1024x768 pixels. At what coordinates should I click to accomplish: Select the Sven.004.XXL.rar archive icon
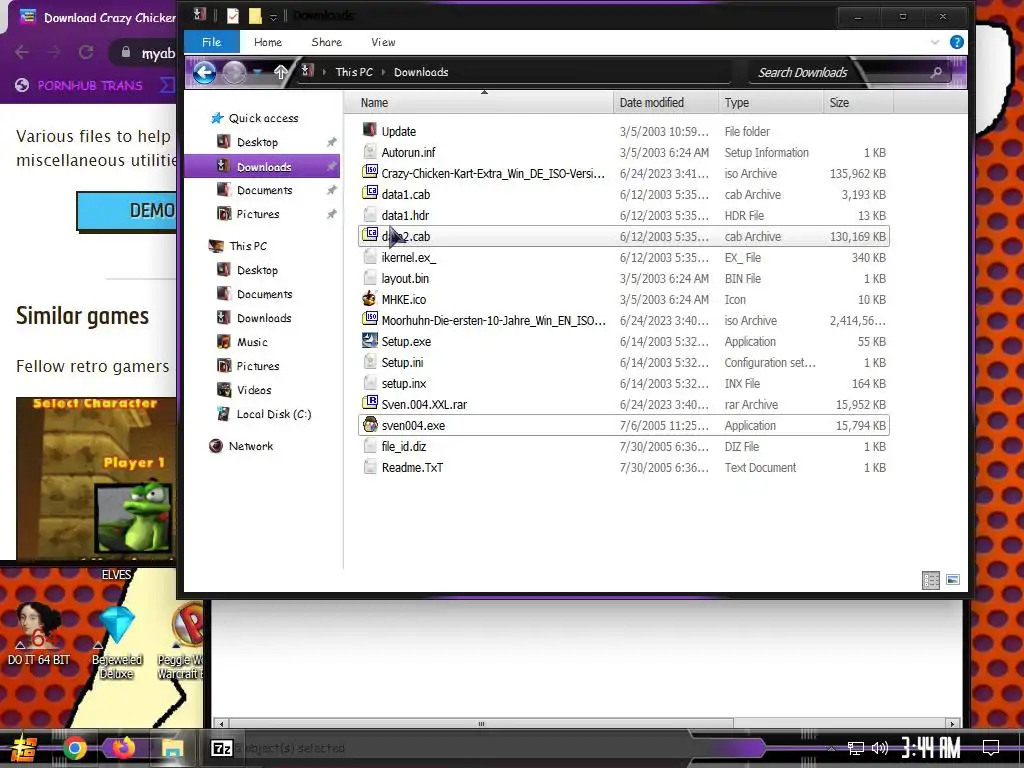(x=370, y=403)
